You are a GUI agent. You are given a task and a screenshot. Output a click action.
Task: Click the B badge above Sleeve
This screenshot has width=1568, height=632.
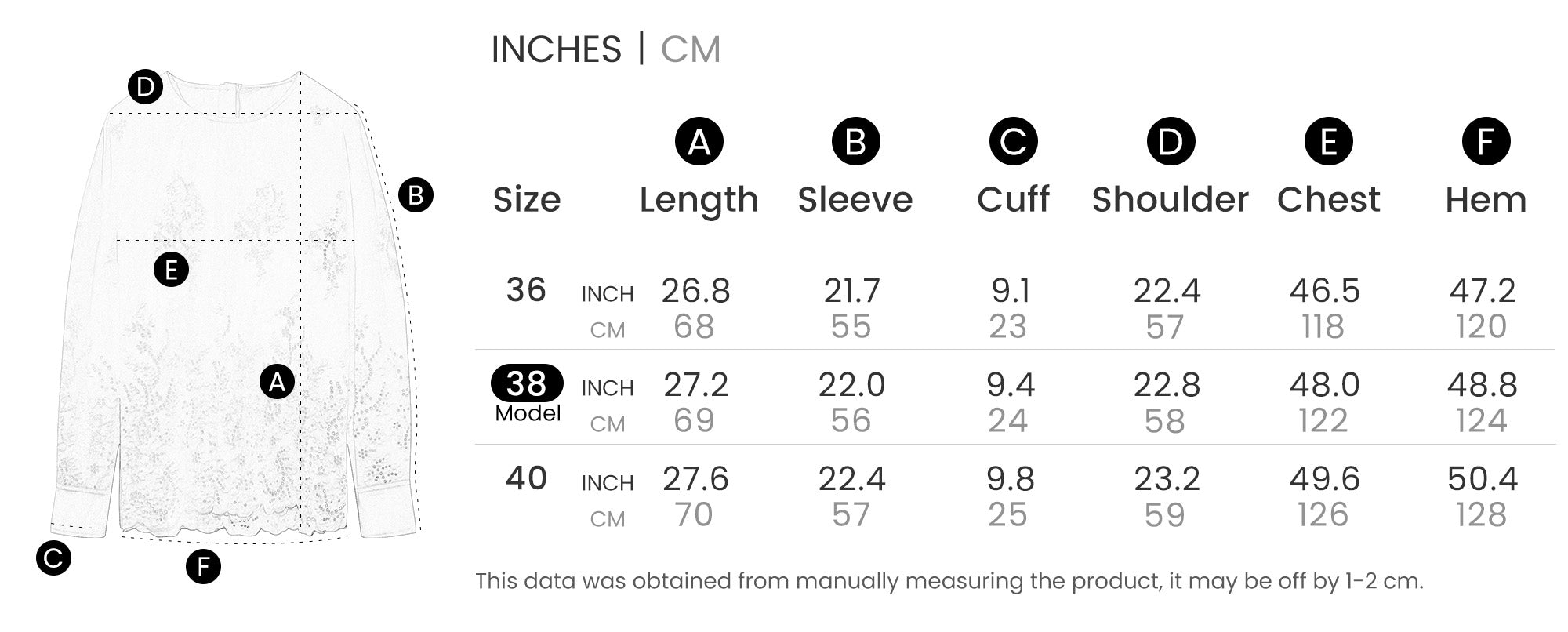[x=855, y=141]
